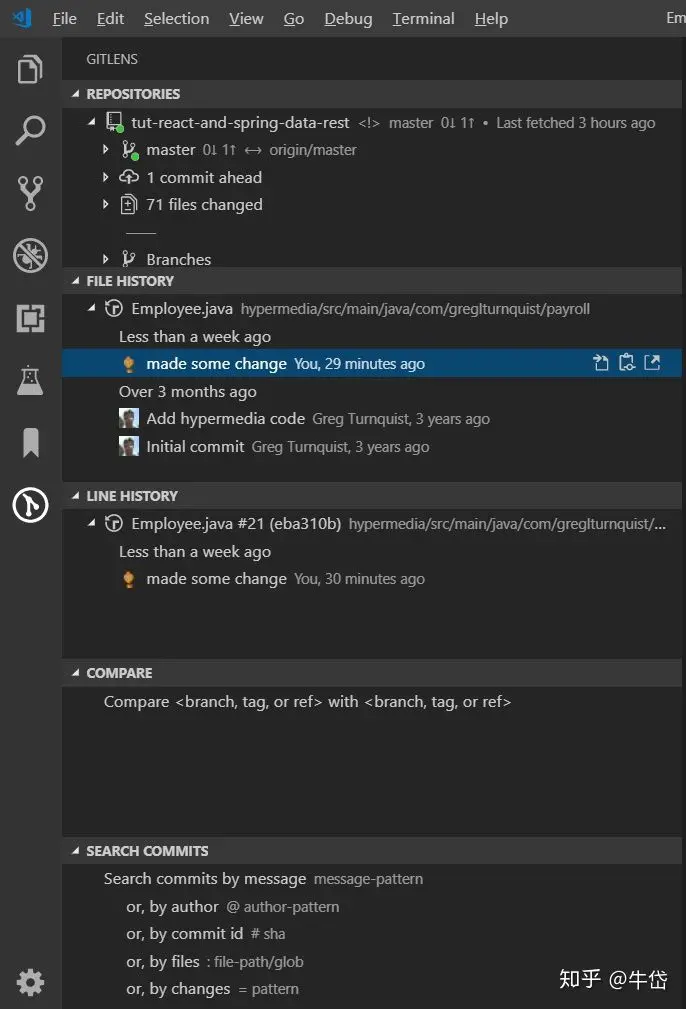Expand the '71 files changed' node
This screenshot has width=686, height=1009.
click(106, 204)
